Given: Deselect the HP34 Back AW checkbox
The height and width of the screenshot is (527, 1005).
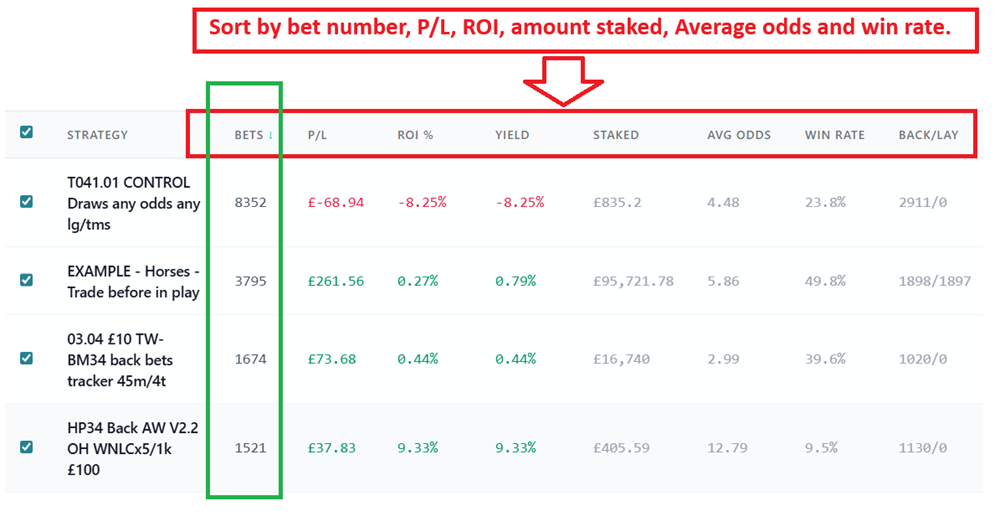Looking at the screenshot, I should 27,447.
